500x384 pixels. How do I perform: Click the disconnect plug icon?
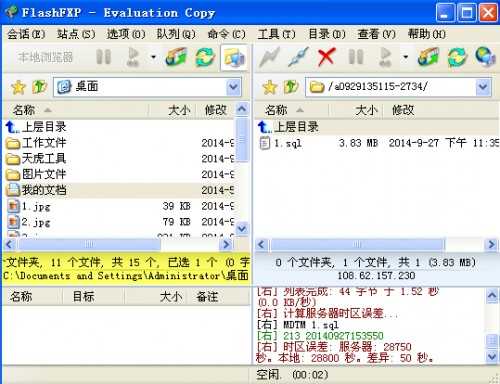[298, 57]
